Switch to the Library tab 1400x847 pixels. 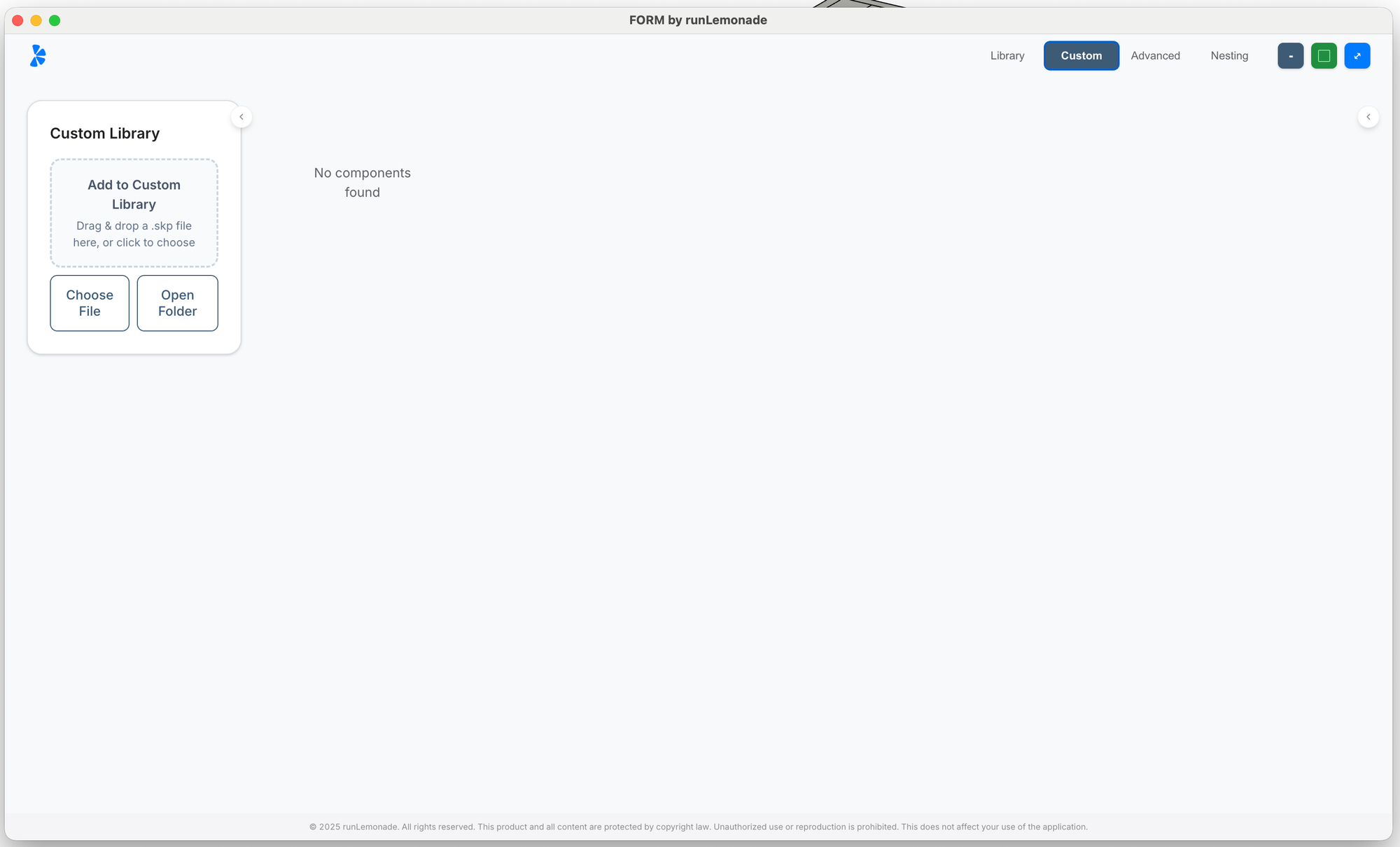(1007, 55)
